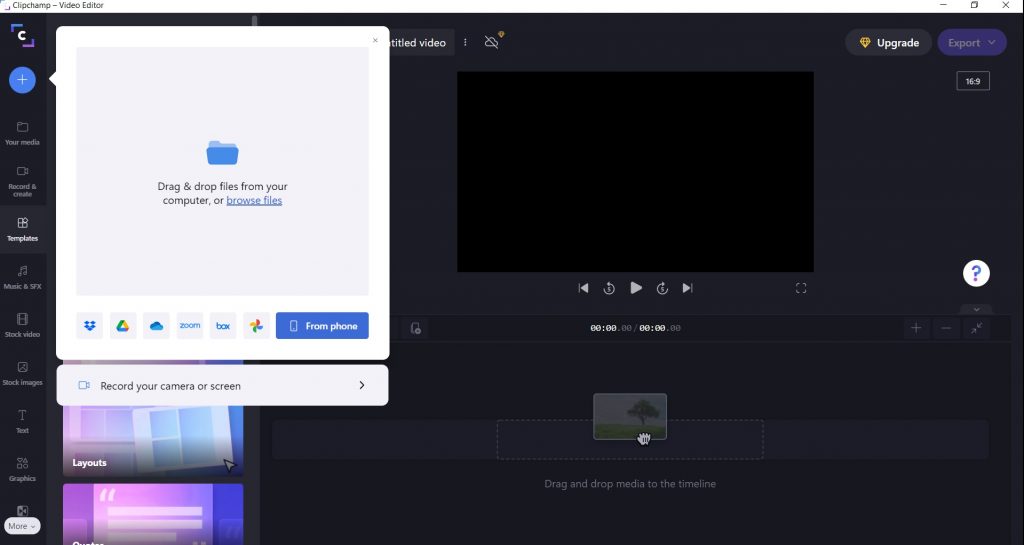This screenshot has height=545, width=1024.
Task: Open the Graphics sidebar section
Action: 22,469
